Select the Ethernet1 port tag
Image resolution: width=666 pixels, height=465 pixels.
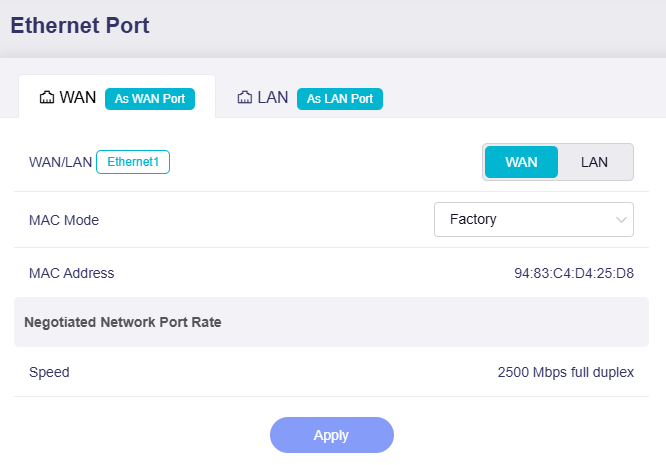pos(133,162)
